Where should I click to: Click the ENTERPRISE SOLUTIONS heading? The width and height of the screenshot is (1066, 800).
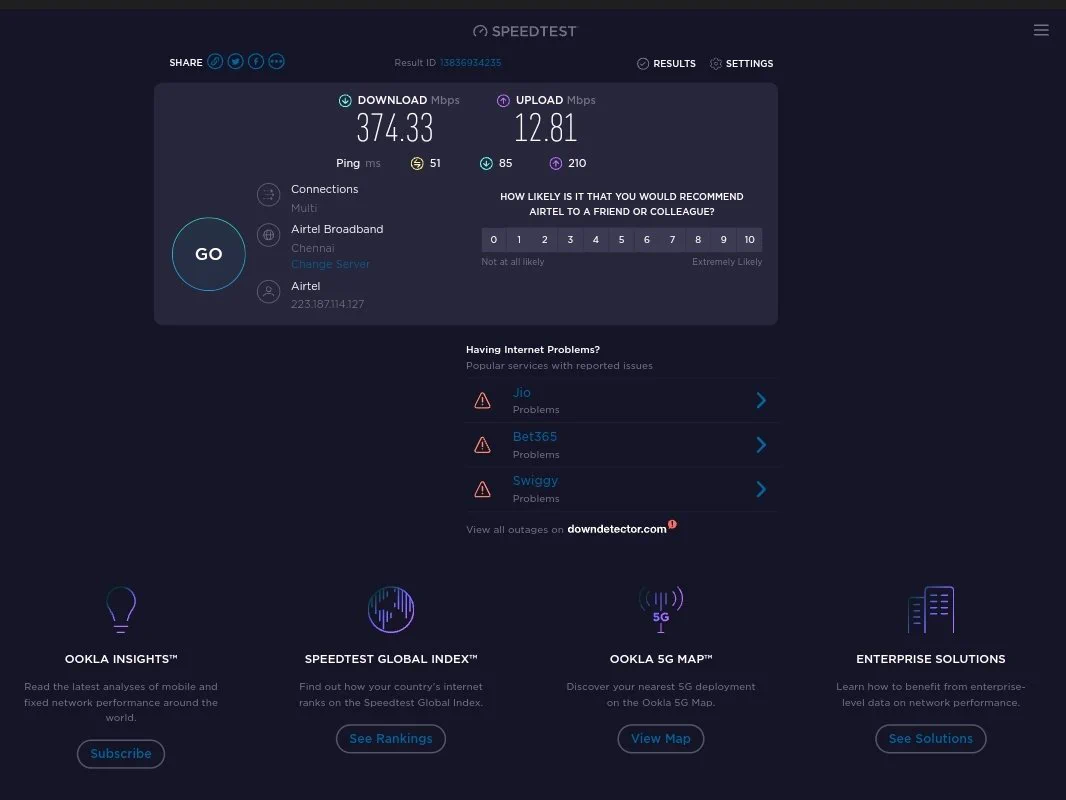pos(931,659)
